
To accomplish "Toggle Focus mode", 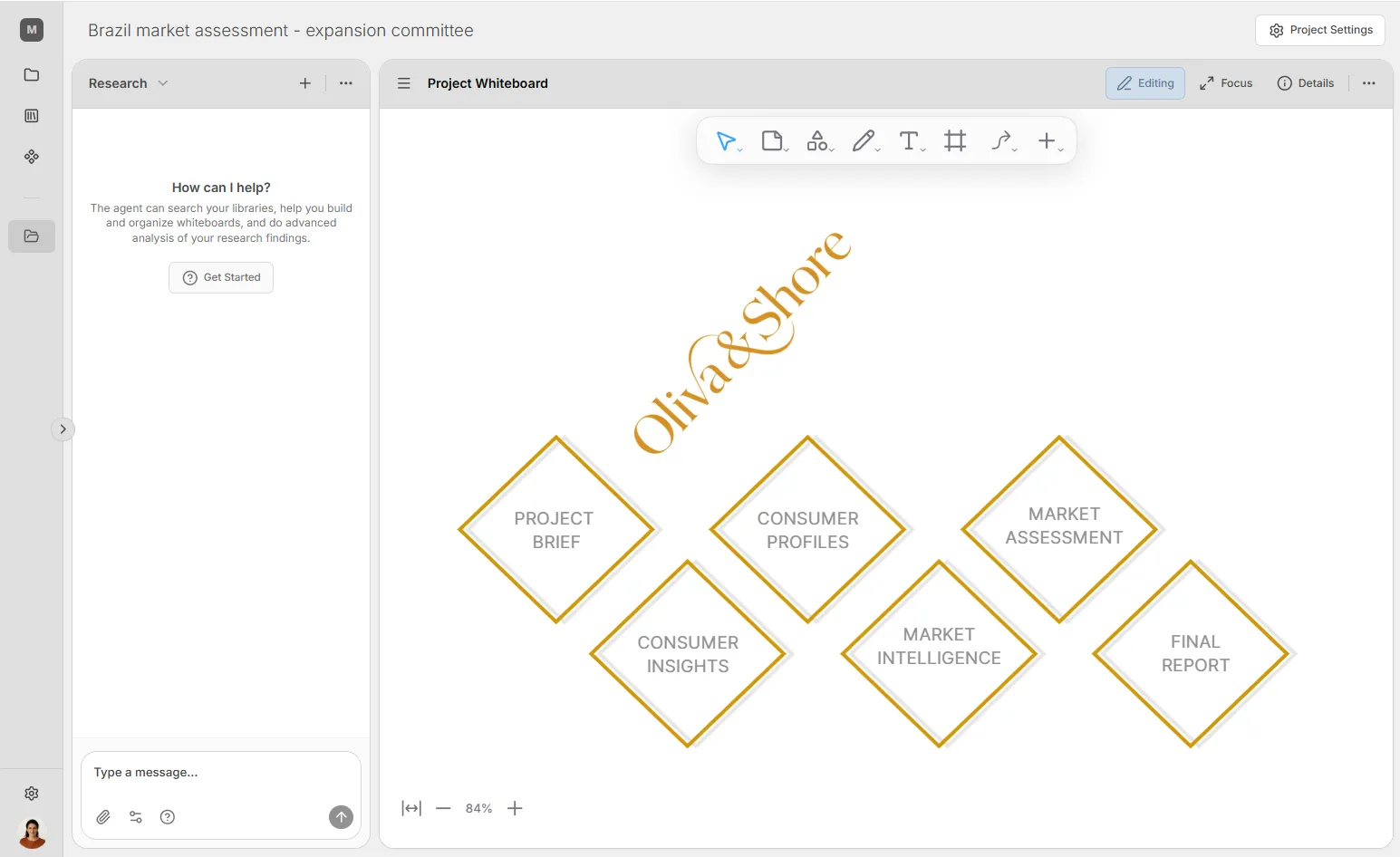I will (1226, 83).
